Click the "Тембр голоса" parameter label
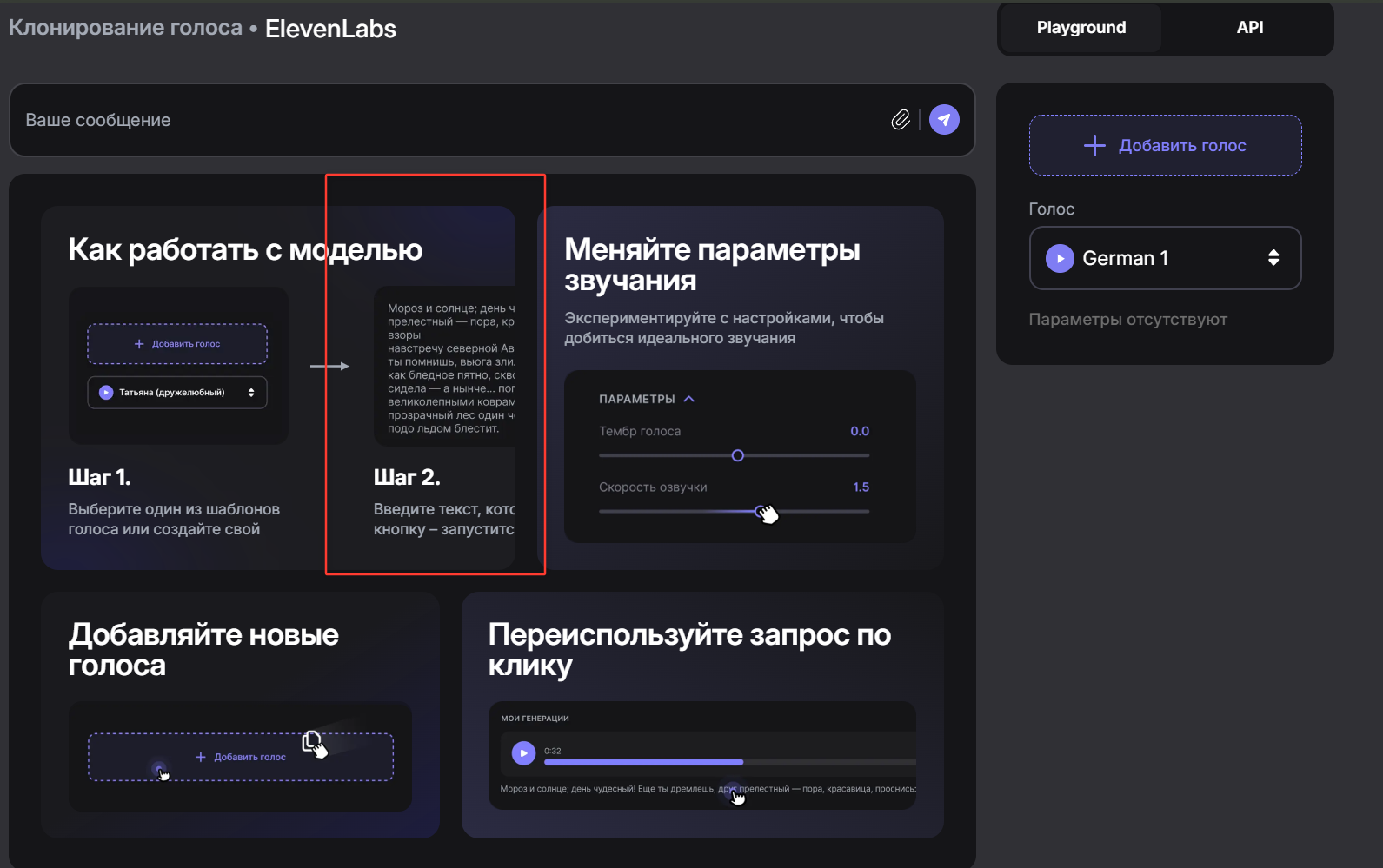The image size is (1383, 868). point(640,431)
